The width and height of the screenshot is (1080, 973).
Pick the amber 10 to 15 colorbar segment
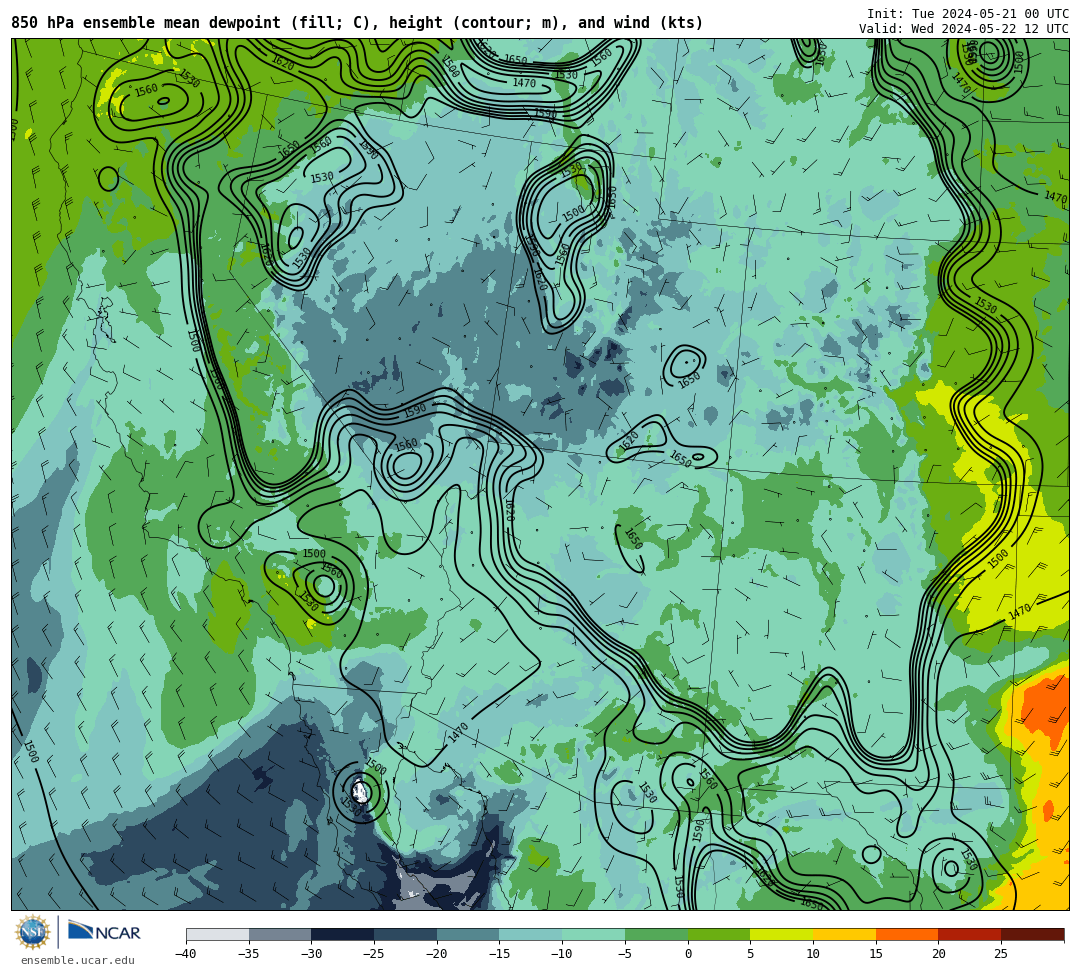click(844, 934)
